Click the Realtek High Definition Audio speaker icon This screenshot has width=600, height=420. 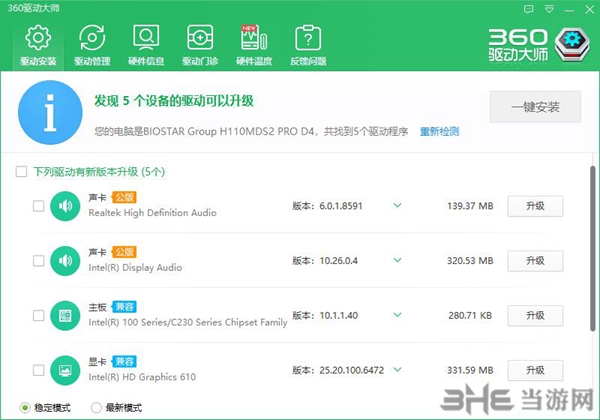point(65,206)
